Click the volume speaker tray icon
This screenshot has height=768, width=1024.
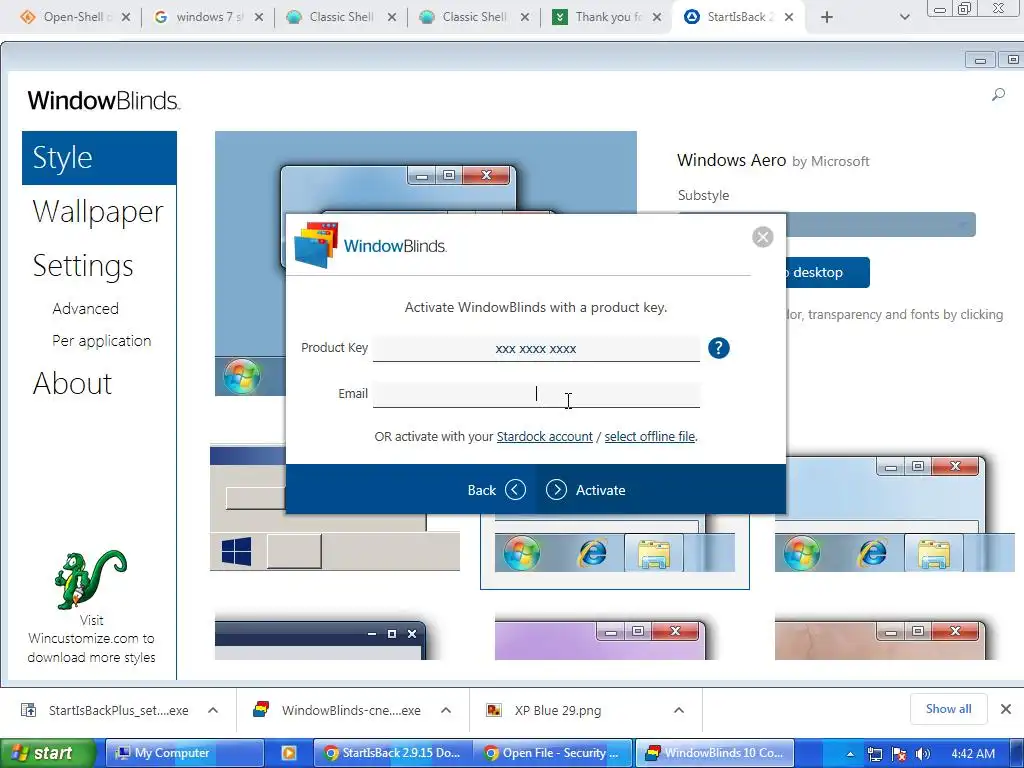pos(922,754)
